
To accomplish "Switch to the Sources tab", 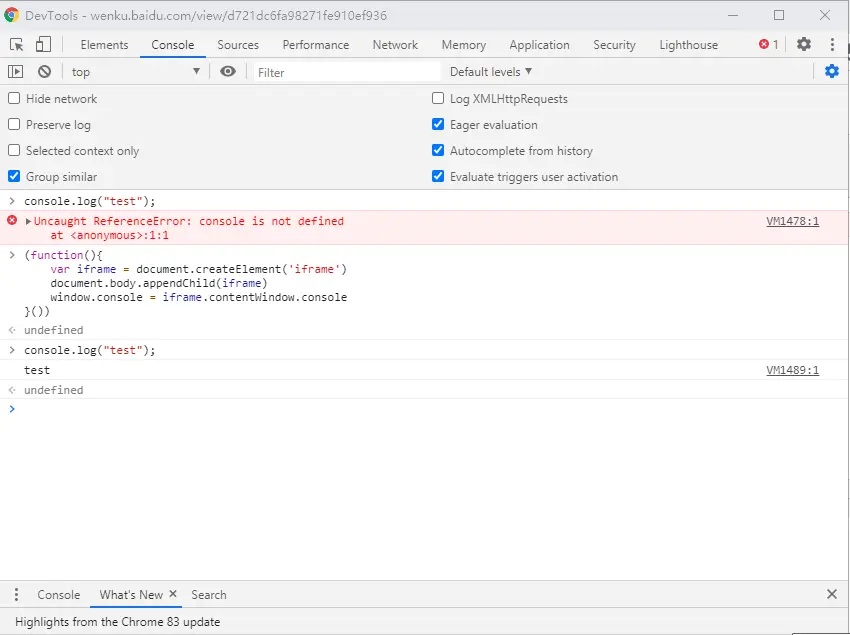I will (x=238, y=44).
